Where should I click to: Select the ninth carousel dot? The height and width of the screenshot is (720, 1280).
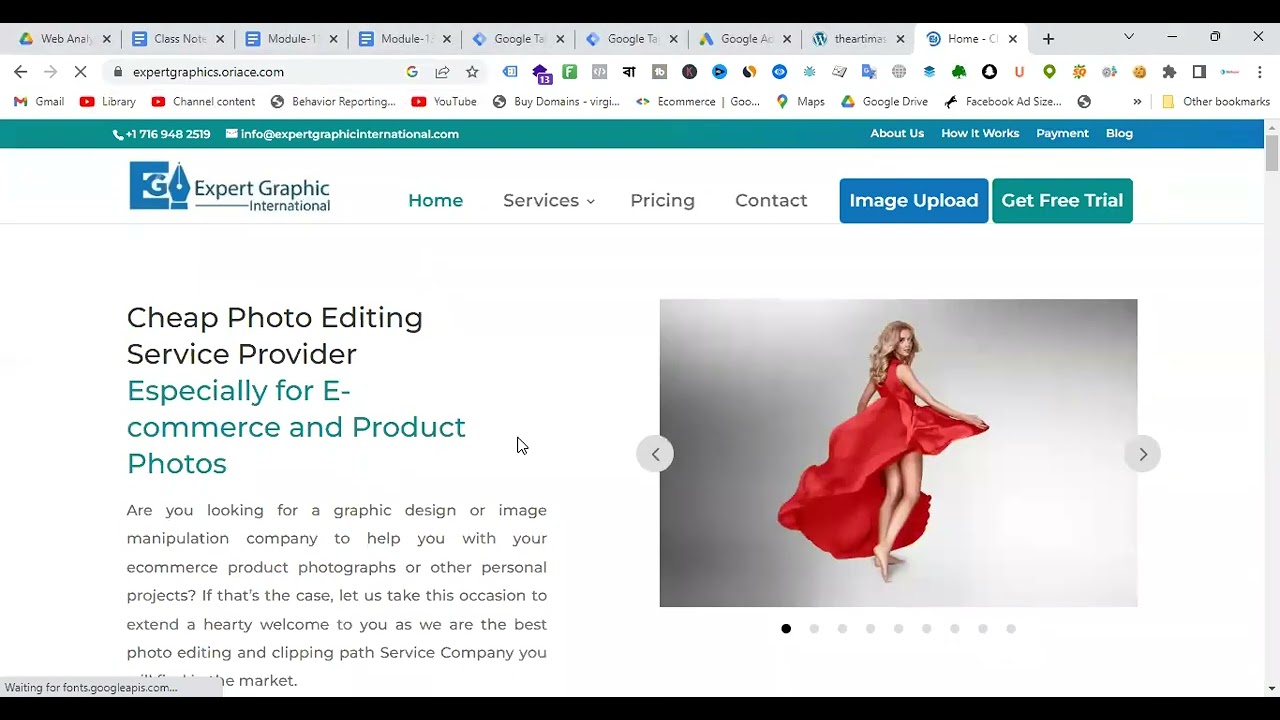[x=1011, y=629]
